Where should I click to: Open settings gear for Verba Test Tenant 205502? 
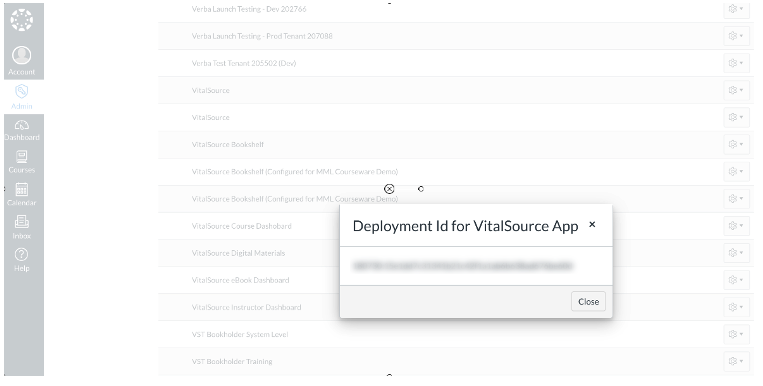(736, 63)
